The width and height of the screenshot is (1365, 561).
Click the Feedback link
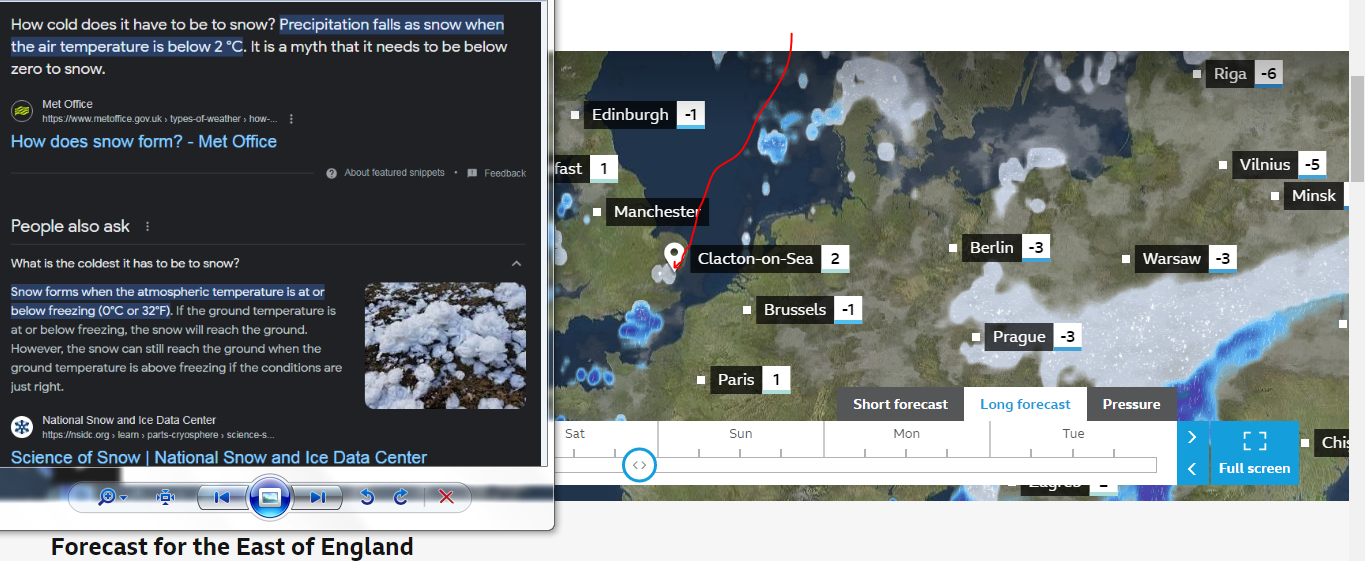505,173
